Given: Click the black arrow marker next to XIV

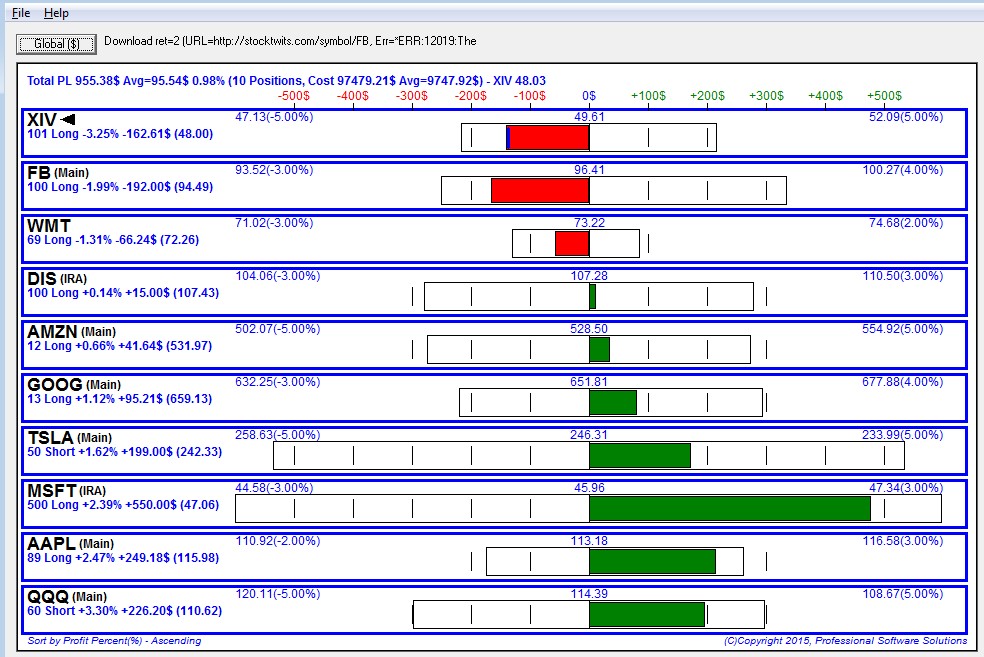Looking at the screenshot, I should point(68,119).
